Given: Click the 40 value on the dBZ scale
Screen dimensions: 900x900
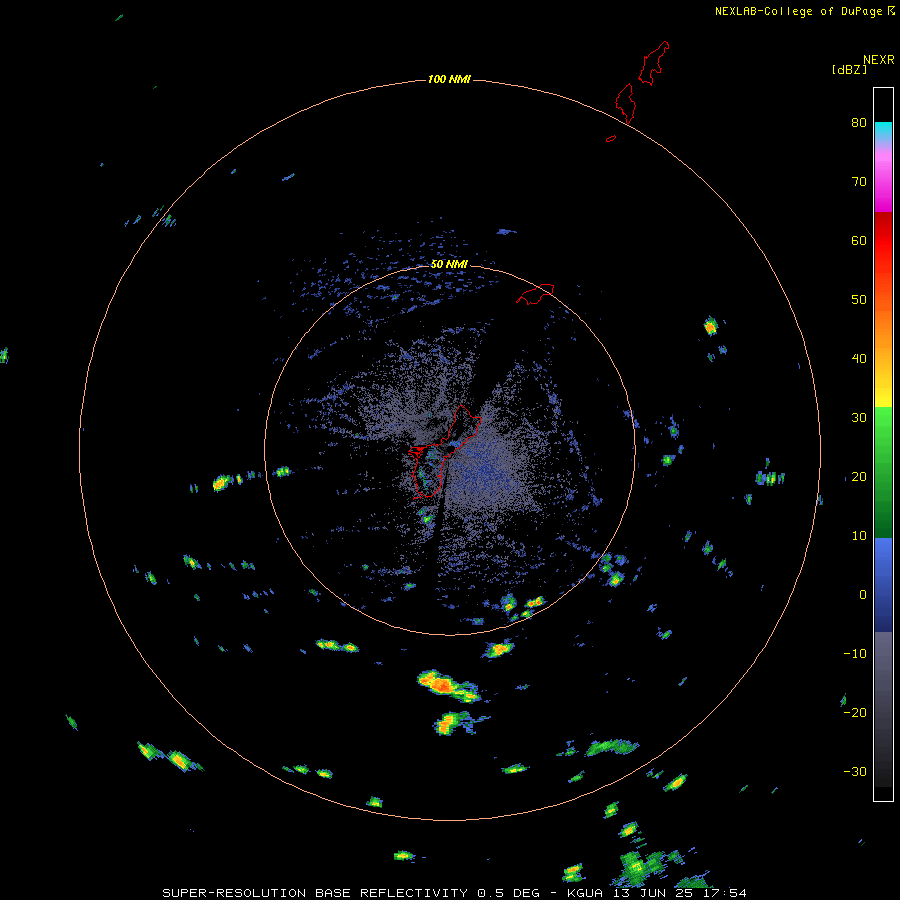Looking at the screenshot, I should [x=859, y=359].
